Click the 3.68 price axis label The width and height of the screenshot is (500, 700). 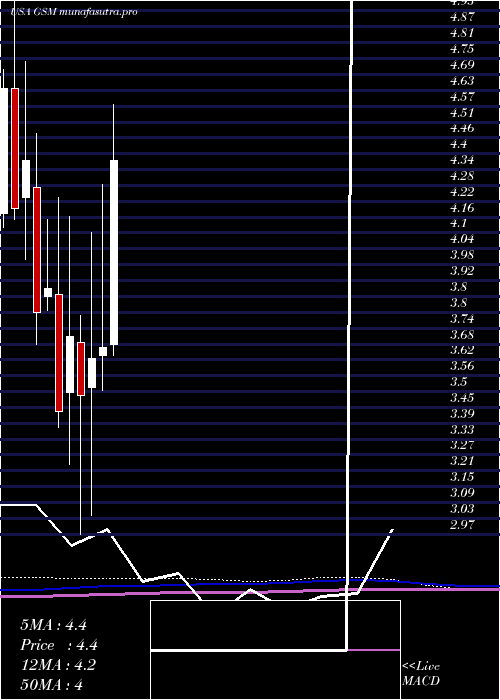coord(462,334)
